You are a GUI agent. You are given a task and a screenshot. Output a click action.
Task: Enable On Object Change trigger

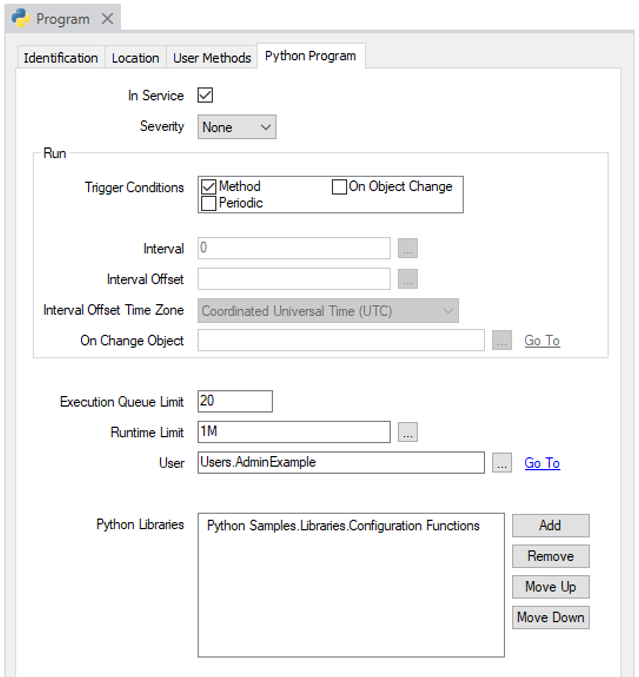tap(340, 187)
